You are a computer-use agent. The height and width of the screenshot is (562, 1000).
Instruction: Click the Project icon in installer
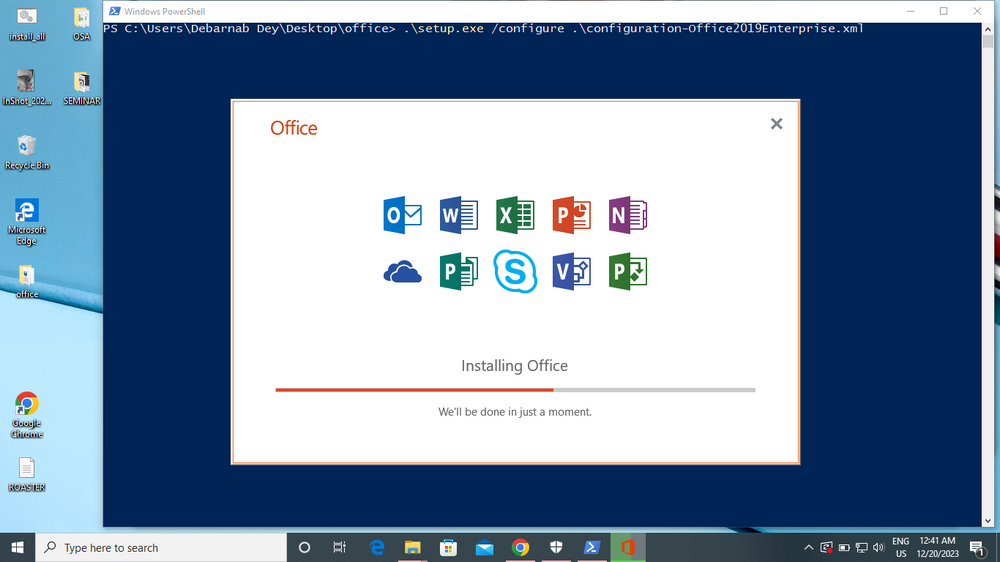[628, 271]
